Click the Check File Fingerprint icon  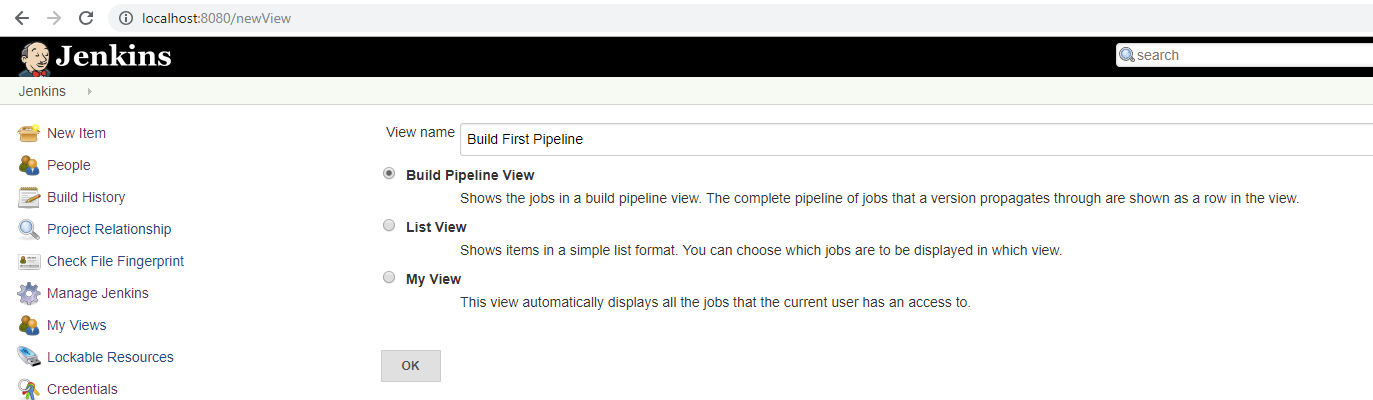[29, 261]
